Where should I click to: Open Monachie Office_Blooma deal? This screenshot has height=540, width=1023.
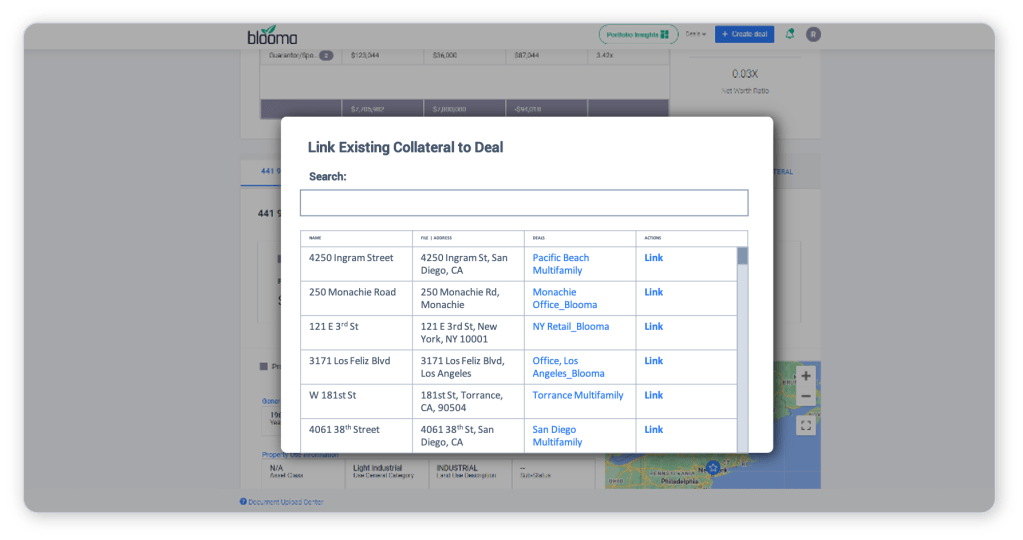point(564,299)
